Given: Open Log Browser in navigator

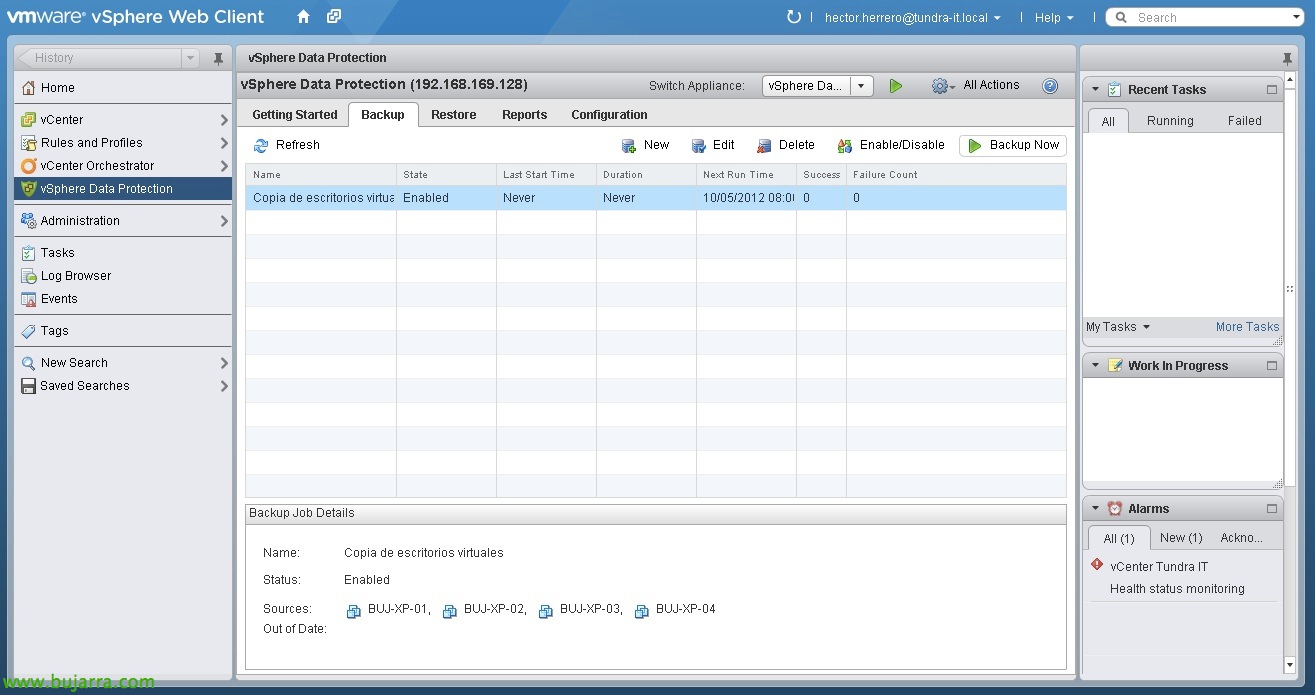Looking at the screenshot, I should click(x=123, y=276).
